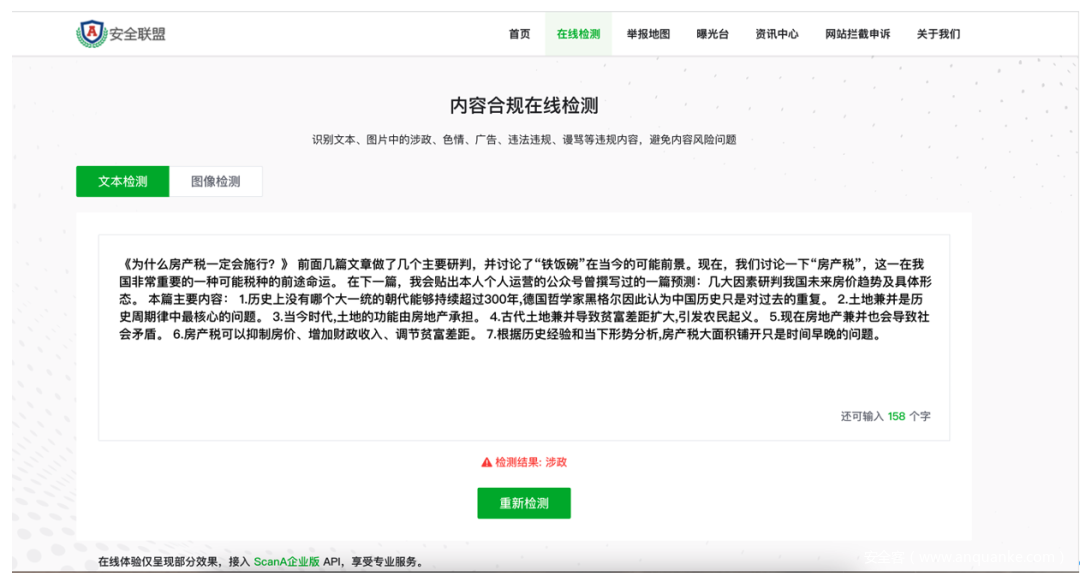Click the 安全联盟 shield logo icon
The image size is (1080, 576).
click(x=91, y=34)
